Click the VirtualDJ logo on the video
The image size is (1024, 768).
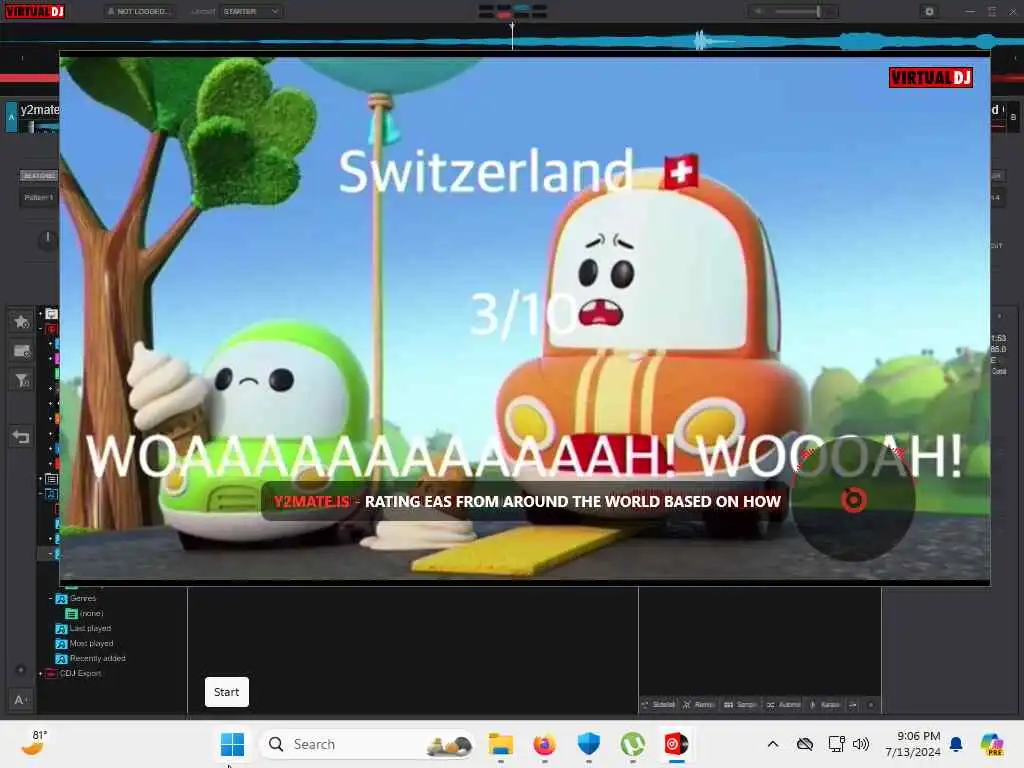(931, 78)
